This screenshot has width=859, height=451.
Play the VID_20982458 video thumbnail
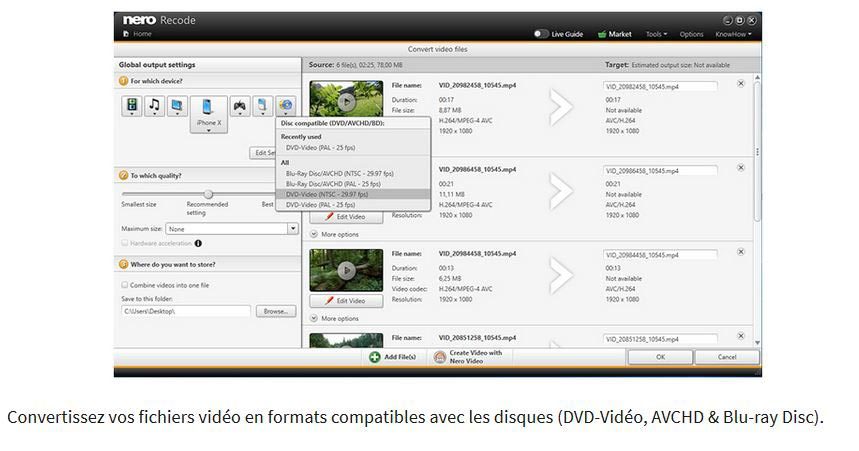[346, 102]
